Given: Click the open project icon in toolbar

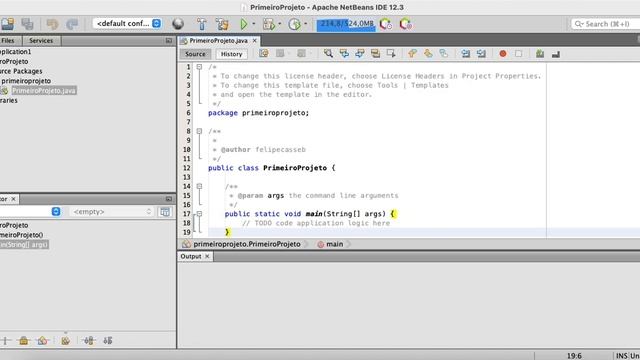Looking at the screenshot, I should point(7,24).
